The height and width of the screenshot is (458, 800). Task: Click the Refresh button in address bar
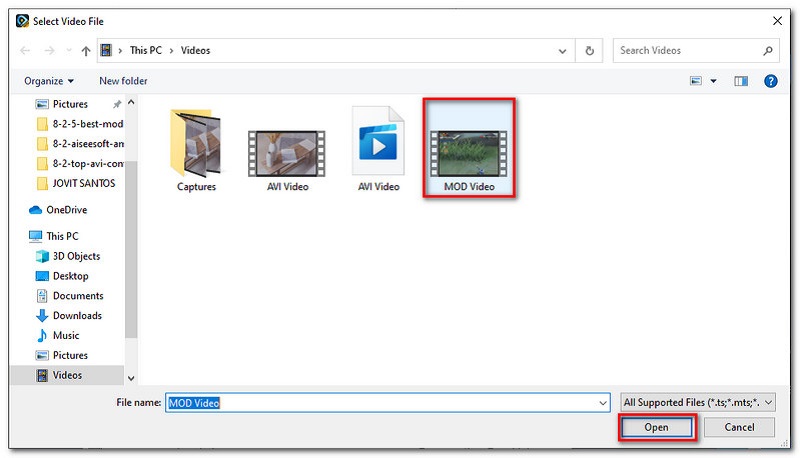(590, 50)
